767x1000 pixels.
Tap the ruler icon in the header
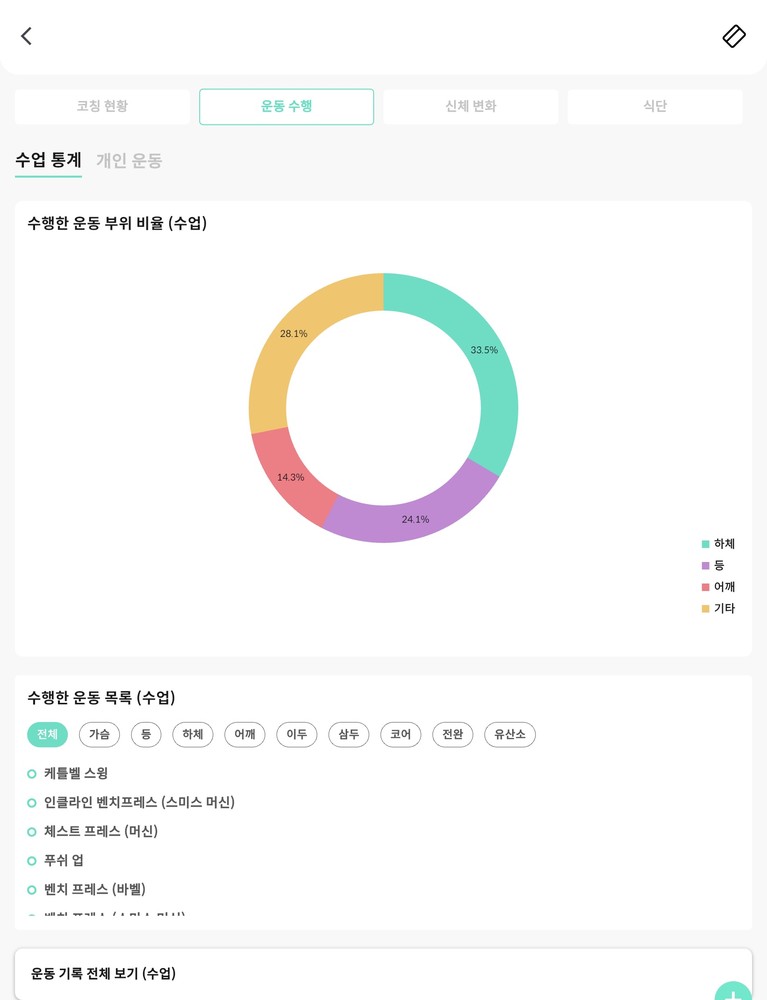tap(734, 36)
